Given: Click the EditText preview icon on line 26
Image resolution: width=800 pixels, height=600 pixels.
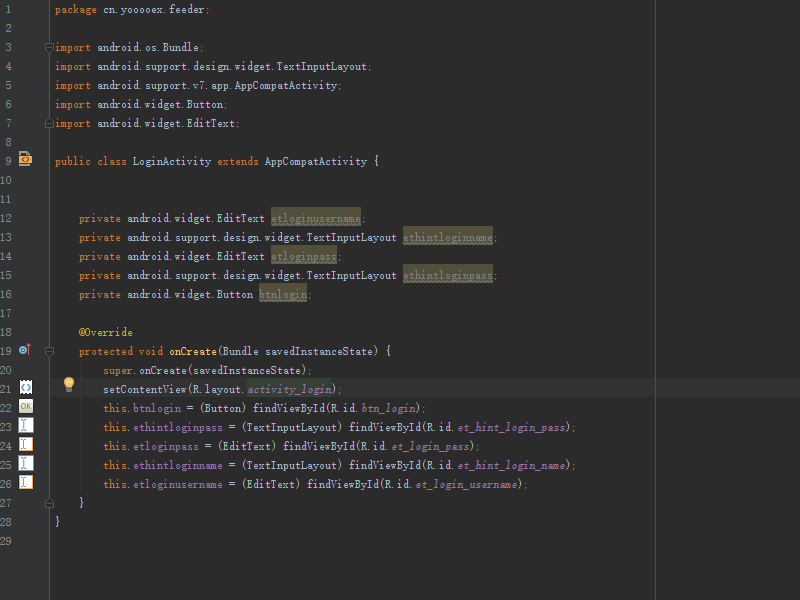Looking at the screenshot, I should (25, 482).
